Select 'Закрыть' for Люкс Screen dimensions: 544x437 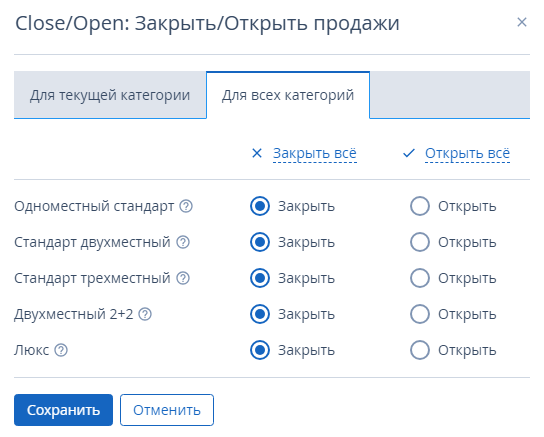point(260,350)
